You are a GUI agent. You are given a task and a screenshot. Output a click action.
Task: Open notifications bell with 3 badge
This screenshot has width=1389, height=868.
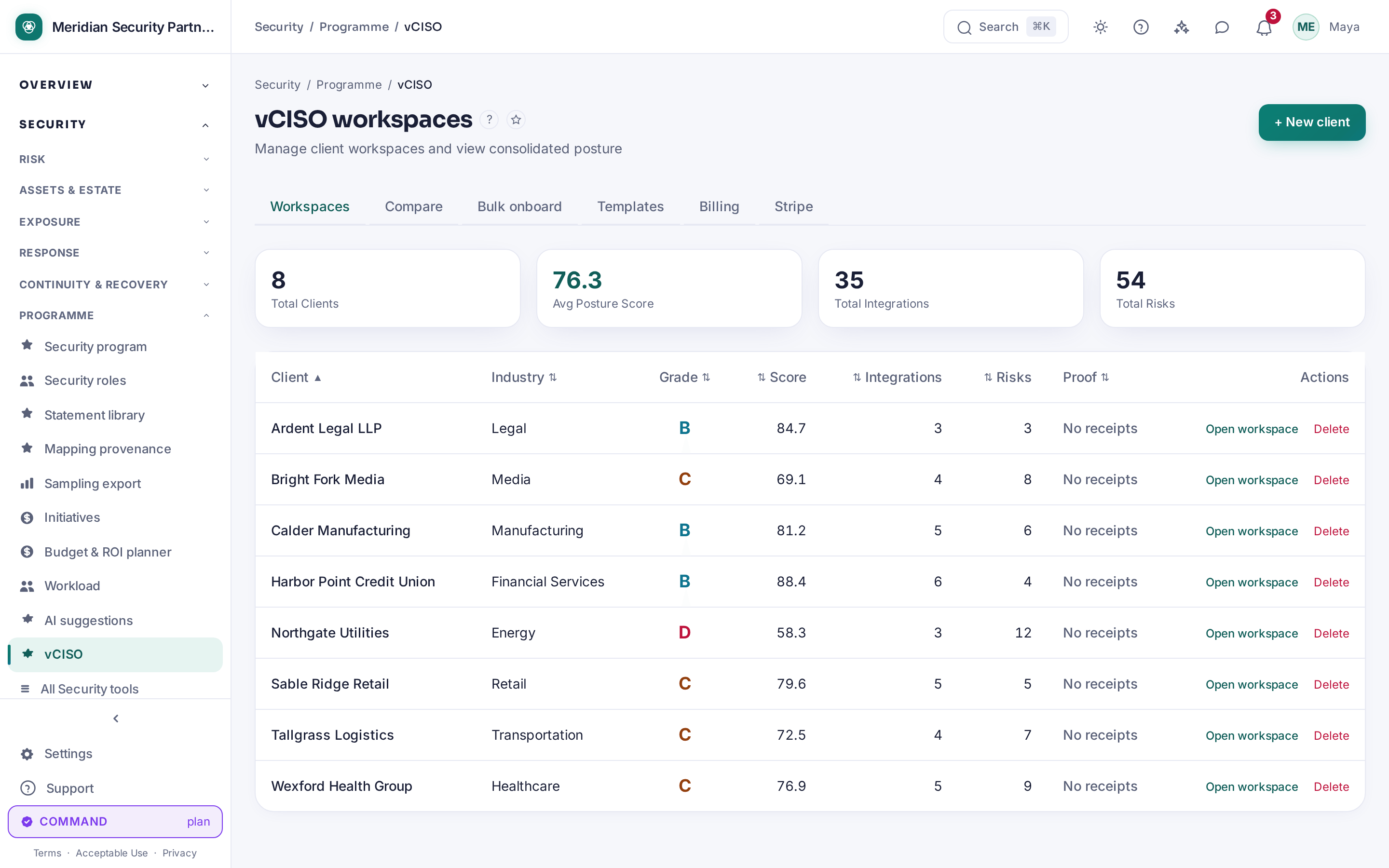click(1264, 27)
